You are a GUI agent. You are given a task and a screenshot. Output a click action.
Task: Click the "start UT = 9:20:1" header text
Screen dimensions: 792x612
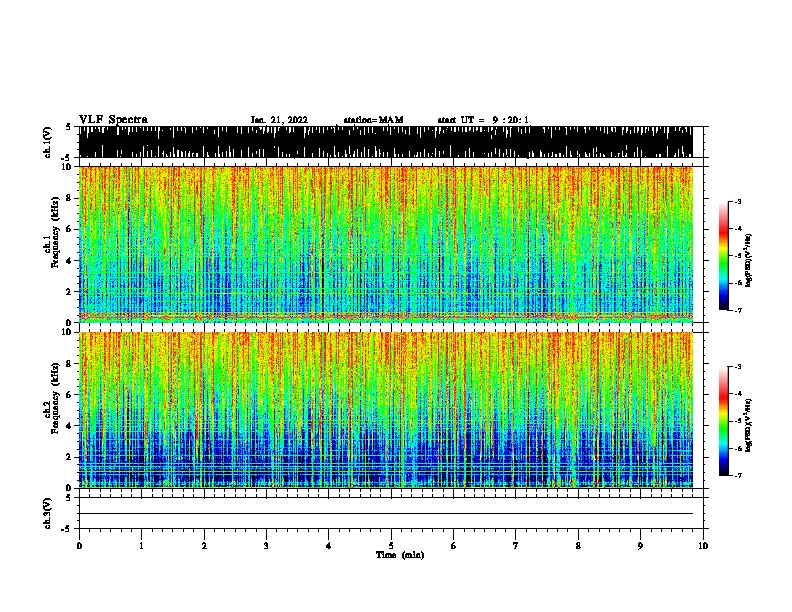pos(483,120)
